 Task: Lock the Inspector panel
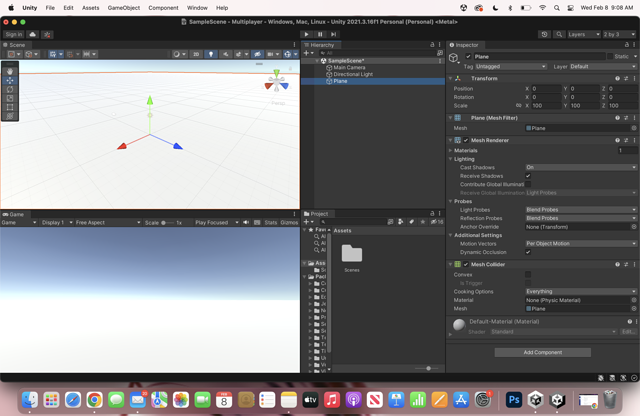627,44
